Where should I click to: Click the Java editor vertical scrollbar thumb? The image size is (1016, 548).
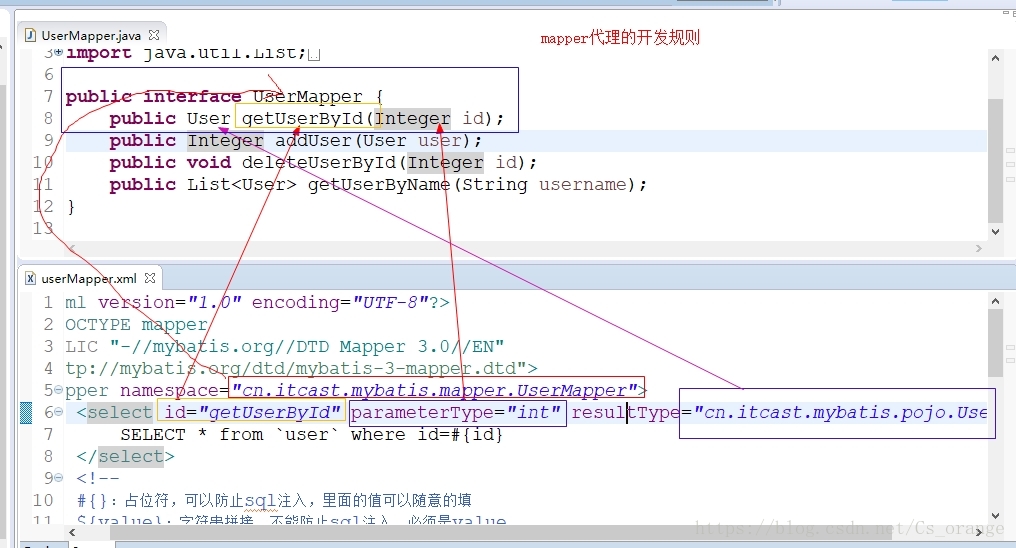[995, 159]
